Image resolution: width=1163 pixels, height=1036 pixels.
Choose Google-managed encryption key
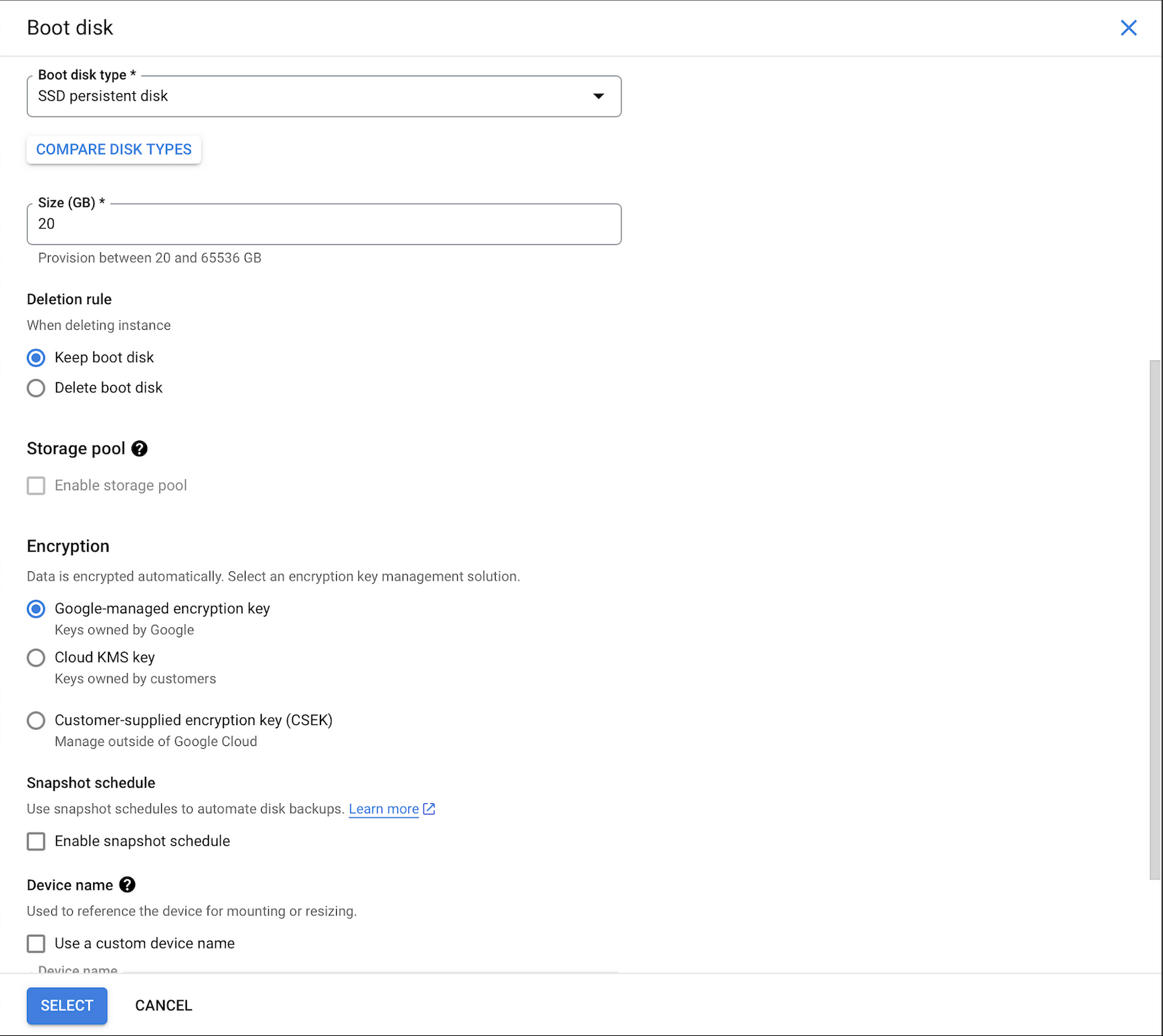[36, 609]
